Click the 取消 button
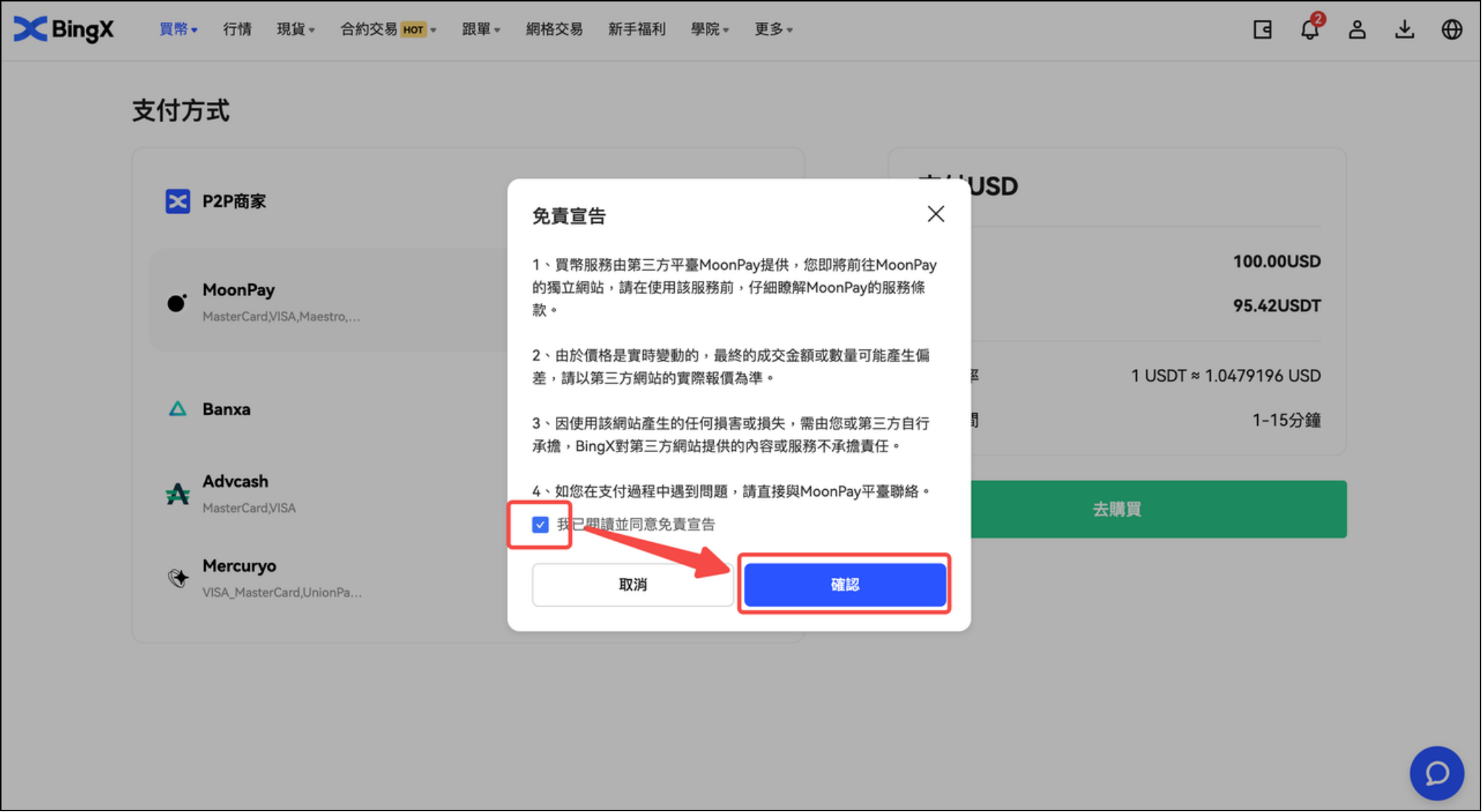This screenshot has height=812, width=1482. tap(633, 584)
